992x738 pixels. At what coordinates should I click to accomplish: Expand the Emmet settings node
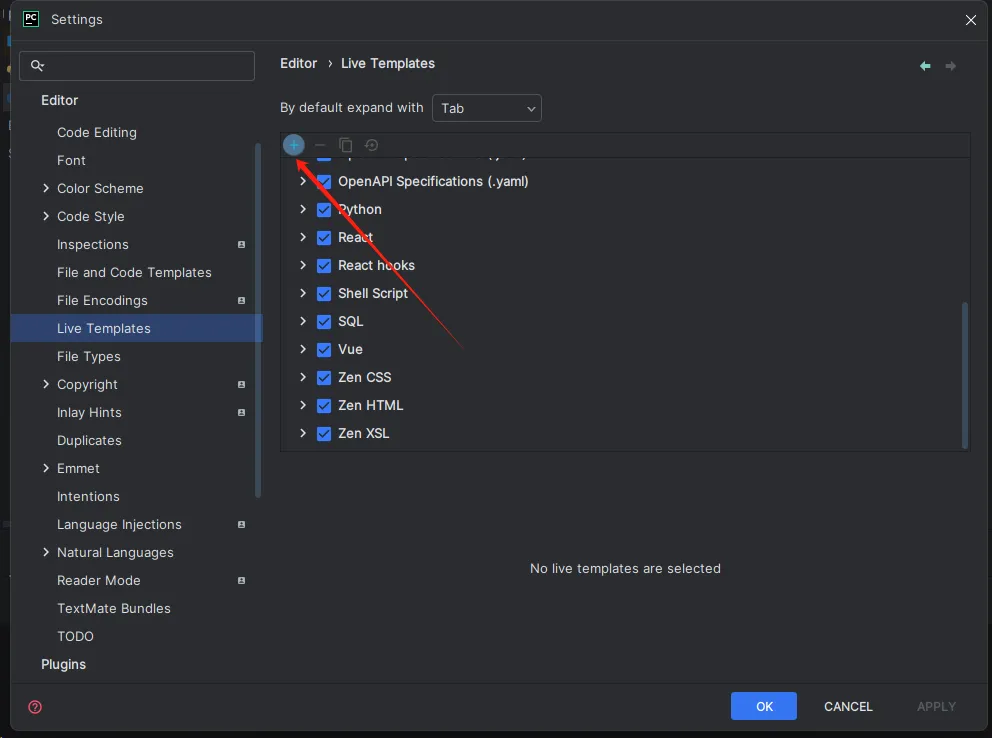coord(46,468)
